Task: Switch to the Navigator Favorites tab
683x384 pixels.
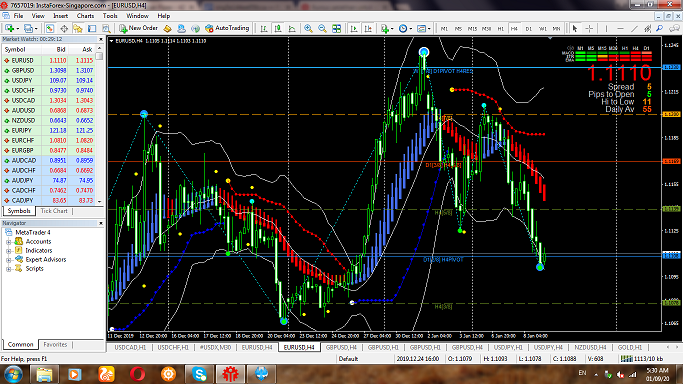Action: tap(55, 344)
